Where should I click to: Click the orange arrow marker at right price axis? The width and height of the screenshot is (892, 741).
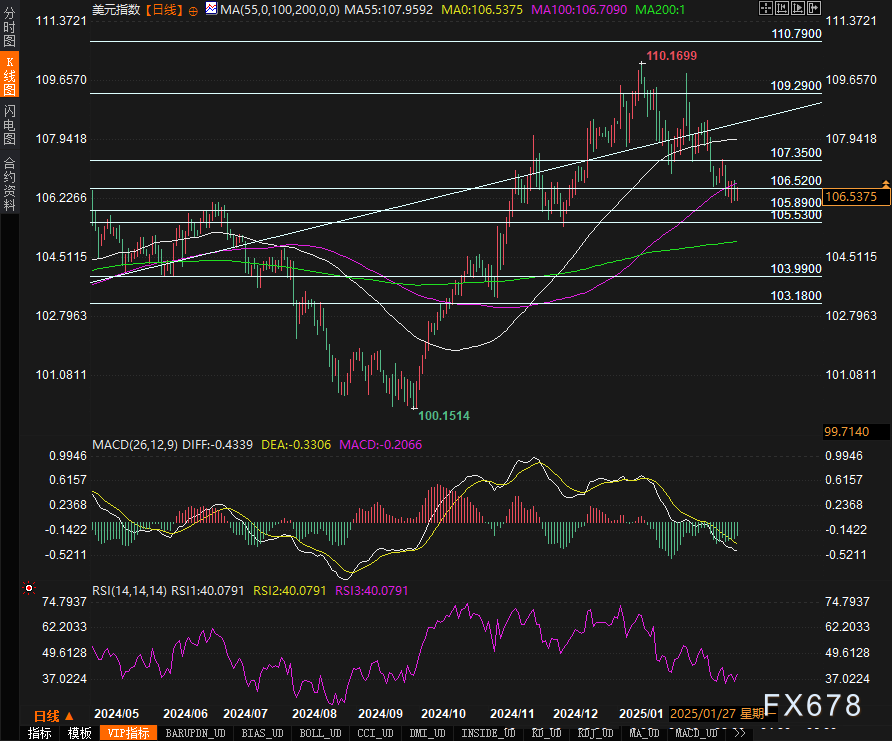885,184
